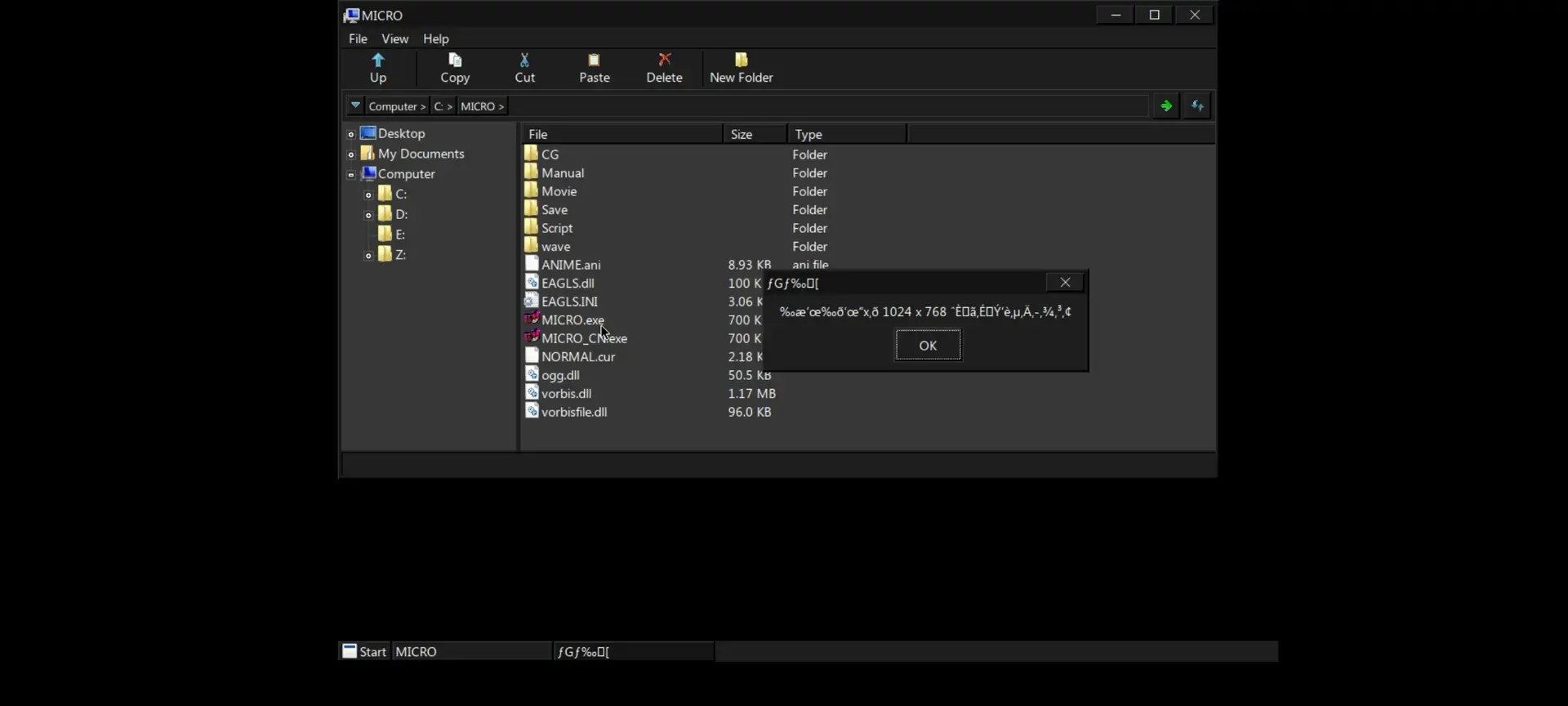Sort by the File column header

pyautogui.click(x=621, y=134)
